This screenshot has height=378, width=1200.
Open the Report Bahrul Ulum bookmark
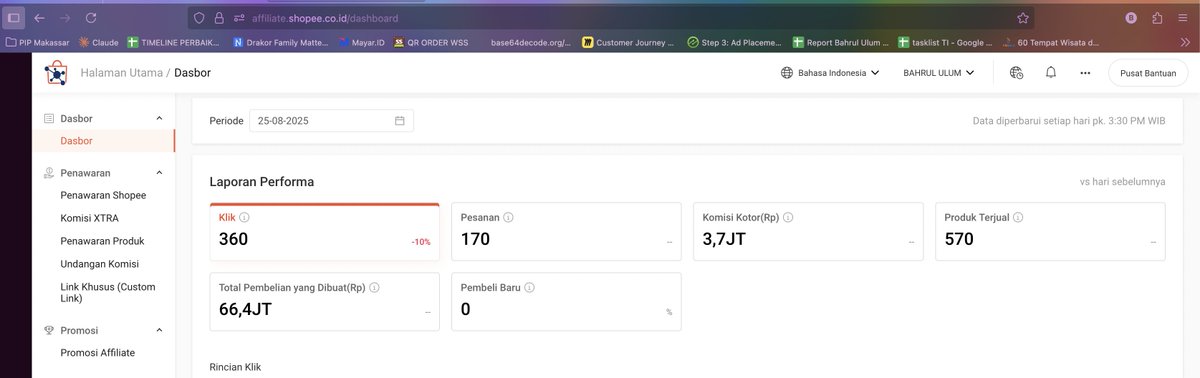840,43
